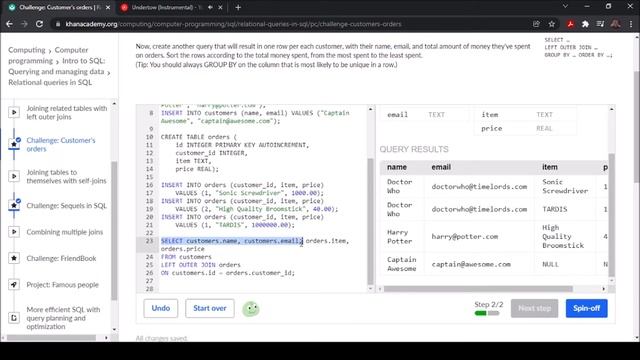
Task: Open Combining multiple joins lesson
Action: (x=64, y=232)
